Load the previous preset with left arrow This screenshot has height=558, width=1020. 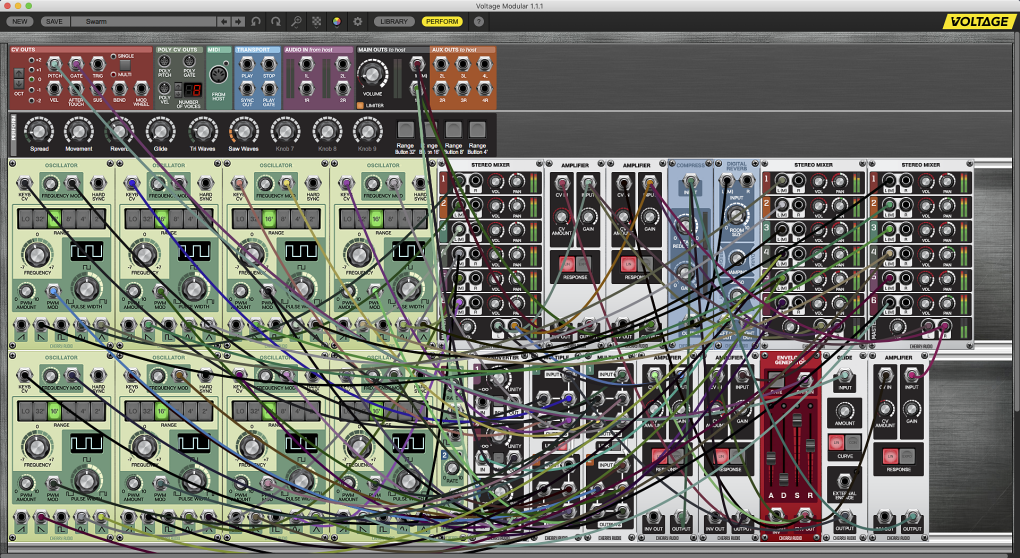(224, 21)
